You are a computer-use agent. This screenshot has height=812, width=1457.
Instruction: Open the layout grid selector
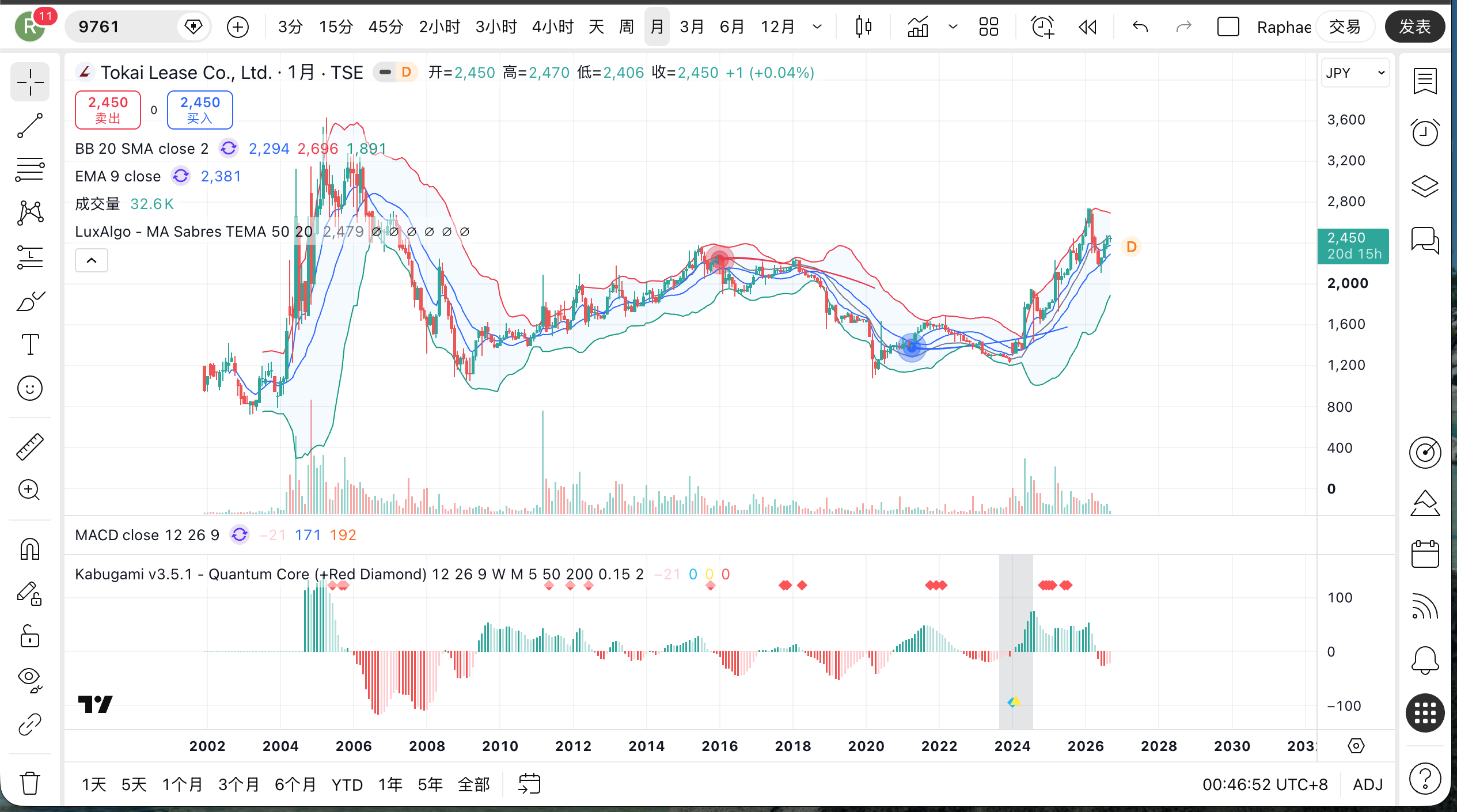pyautogui.click(x=989, y=27)
